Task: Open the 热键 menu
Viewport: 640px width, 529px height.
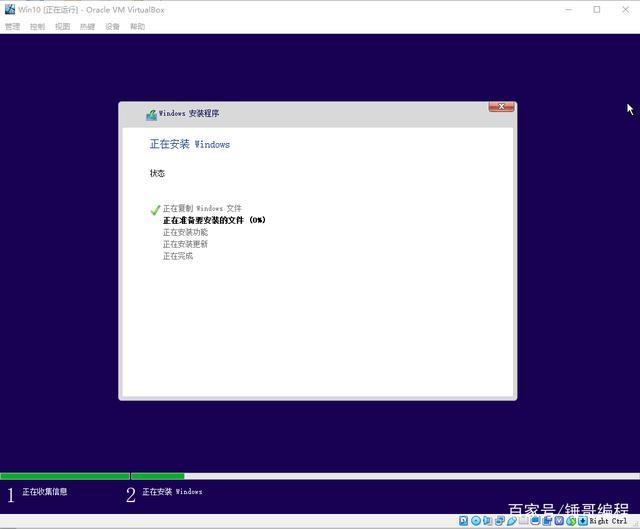Action: (x=87, y=27)
